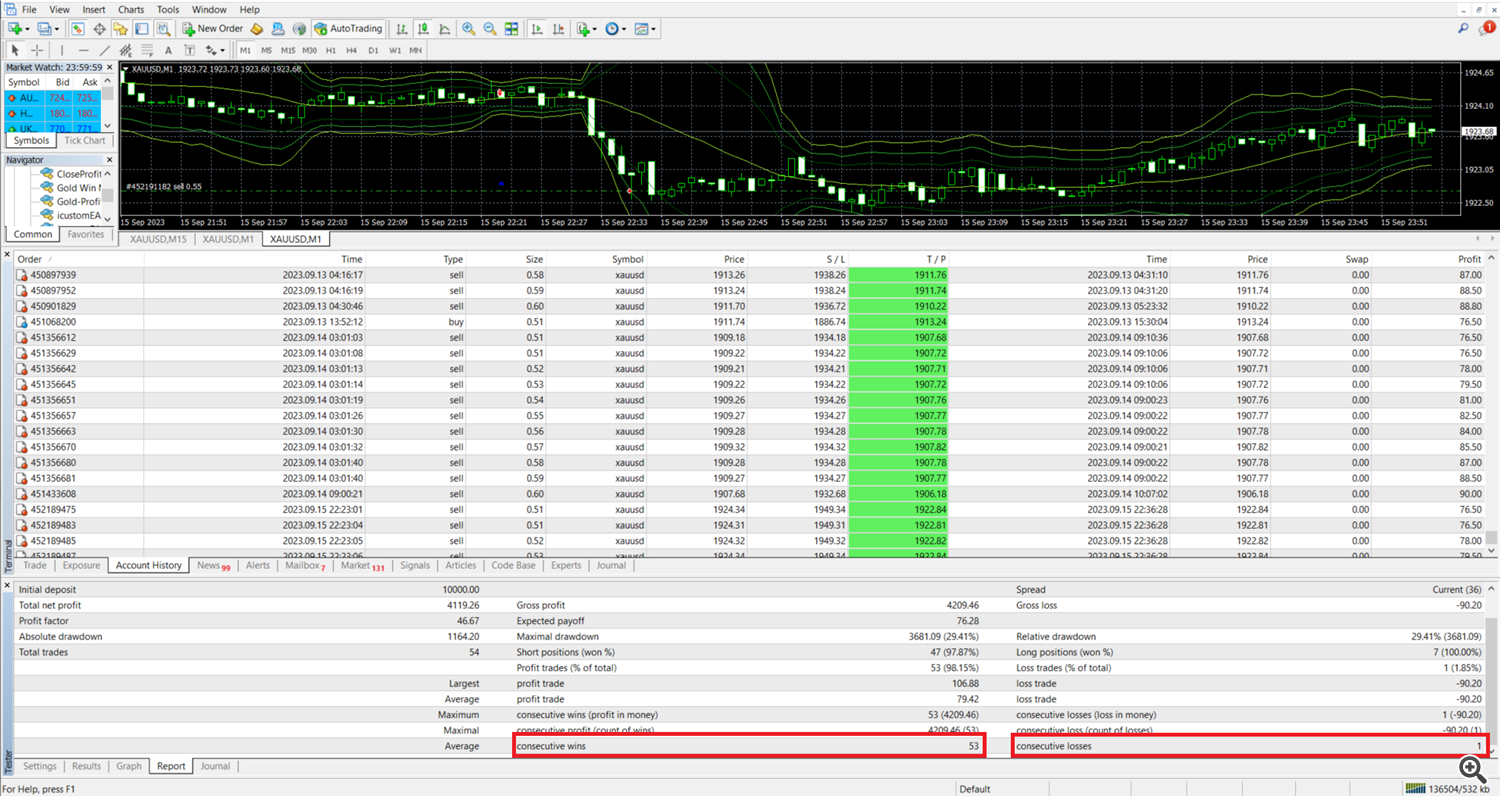Switch to the Graph tab in Tester

pos(128,766)
